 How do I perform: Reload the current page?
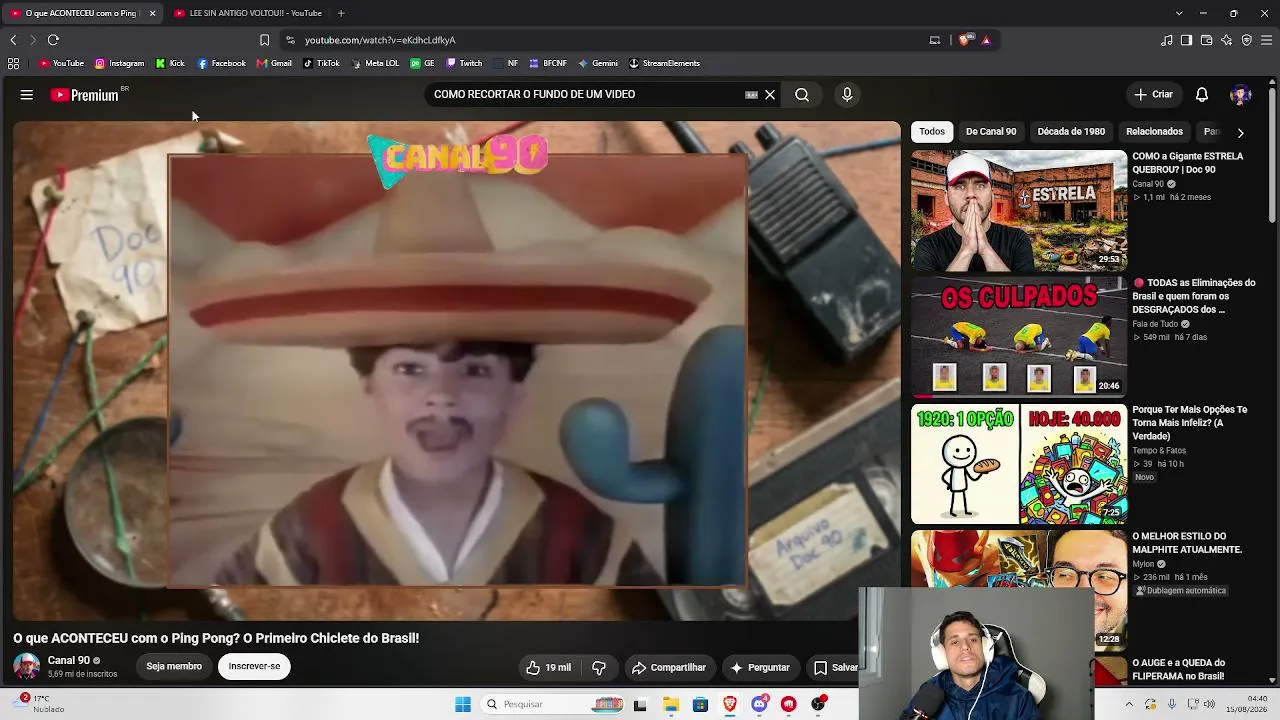53,40
